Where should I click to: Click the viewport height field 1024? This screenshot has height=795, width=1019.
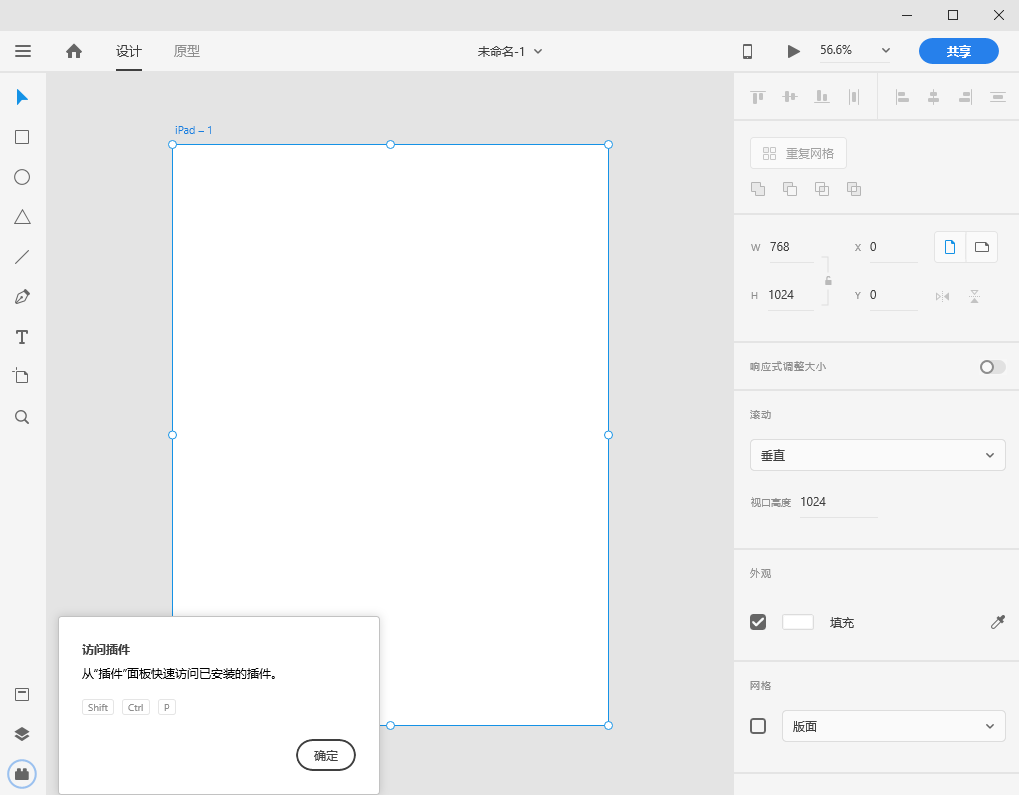(838, 502)
